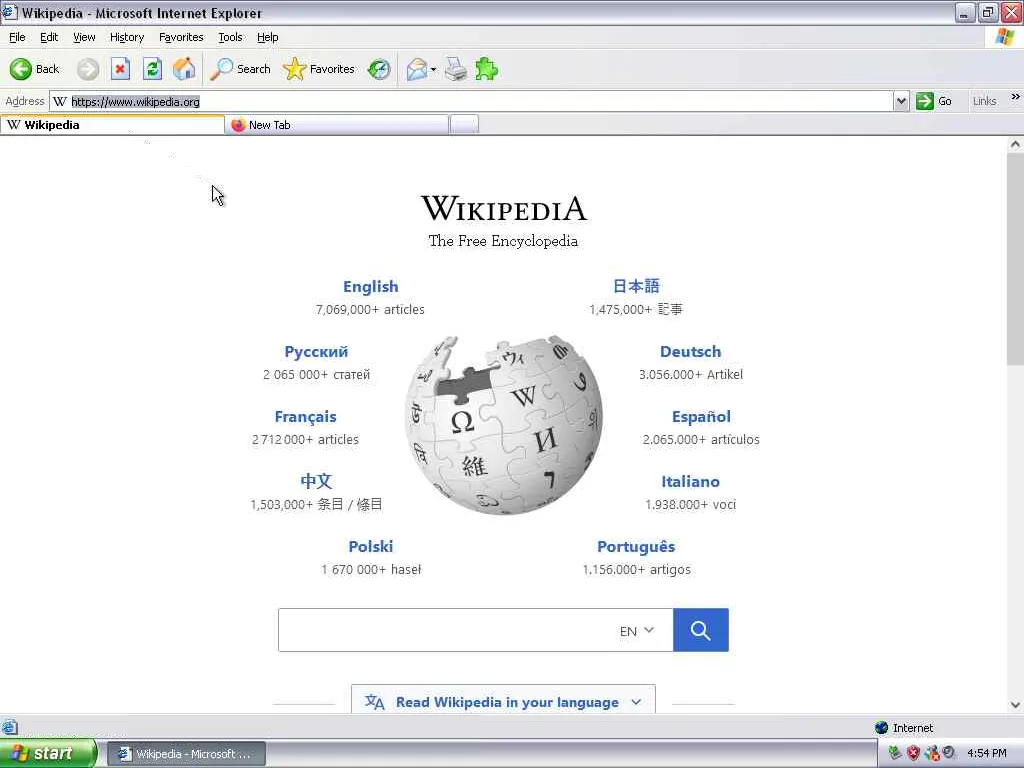Open the Français Wikipedia link
This screenshot has width=1024, height=768.
point(305,417)
